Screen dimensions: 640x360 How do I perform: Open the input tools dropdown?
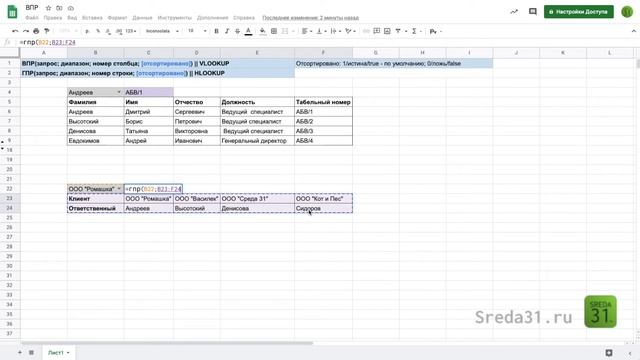pyautogui.click(x=436, y=31)
